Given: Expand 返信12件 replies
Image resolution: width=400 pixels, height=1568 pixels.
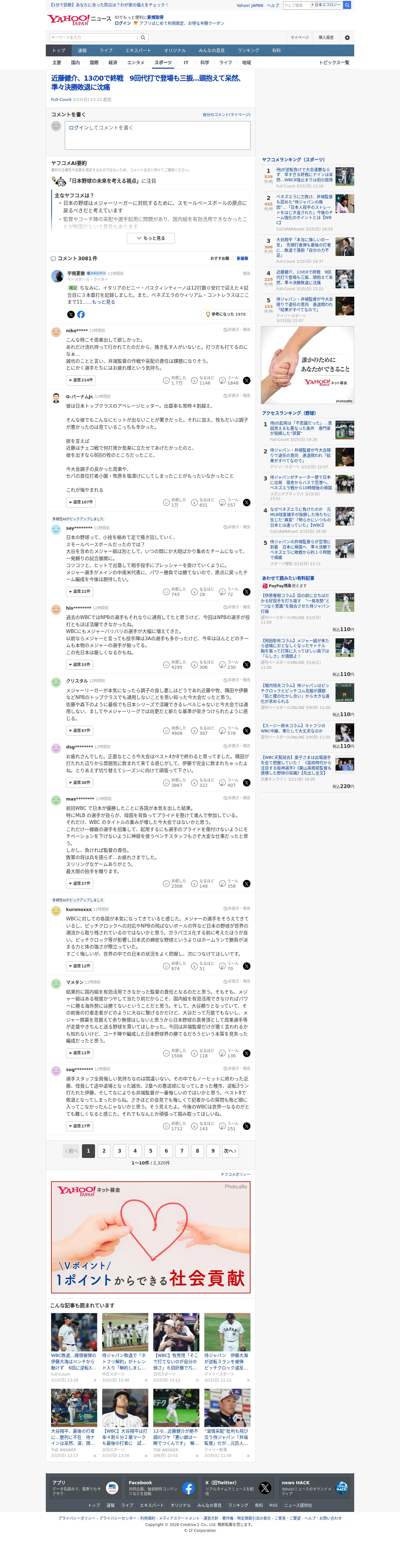Looking at the screenshot, I should (x=79, y=966).
